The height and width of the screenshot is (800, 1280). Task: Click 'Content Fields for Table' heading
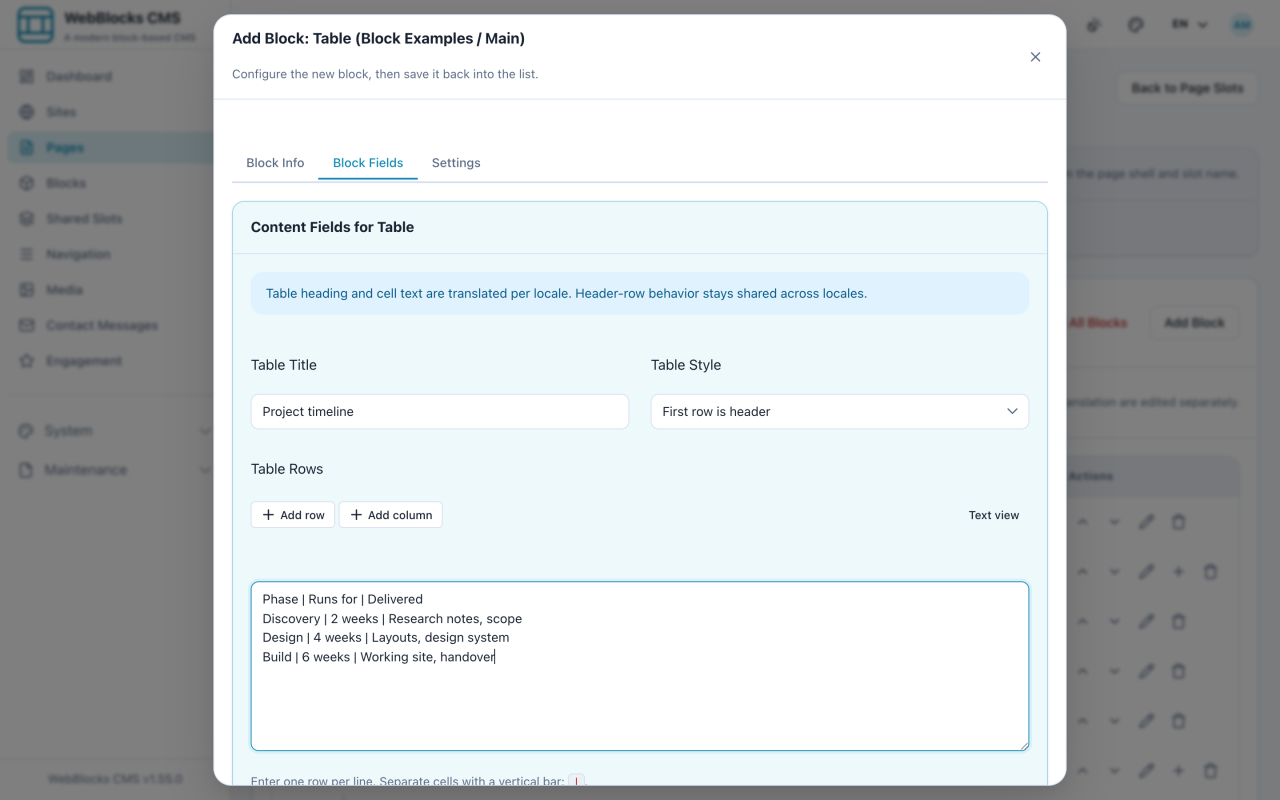coord(332,227)
